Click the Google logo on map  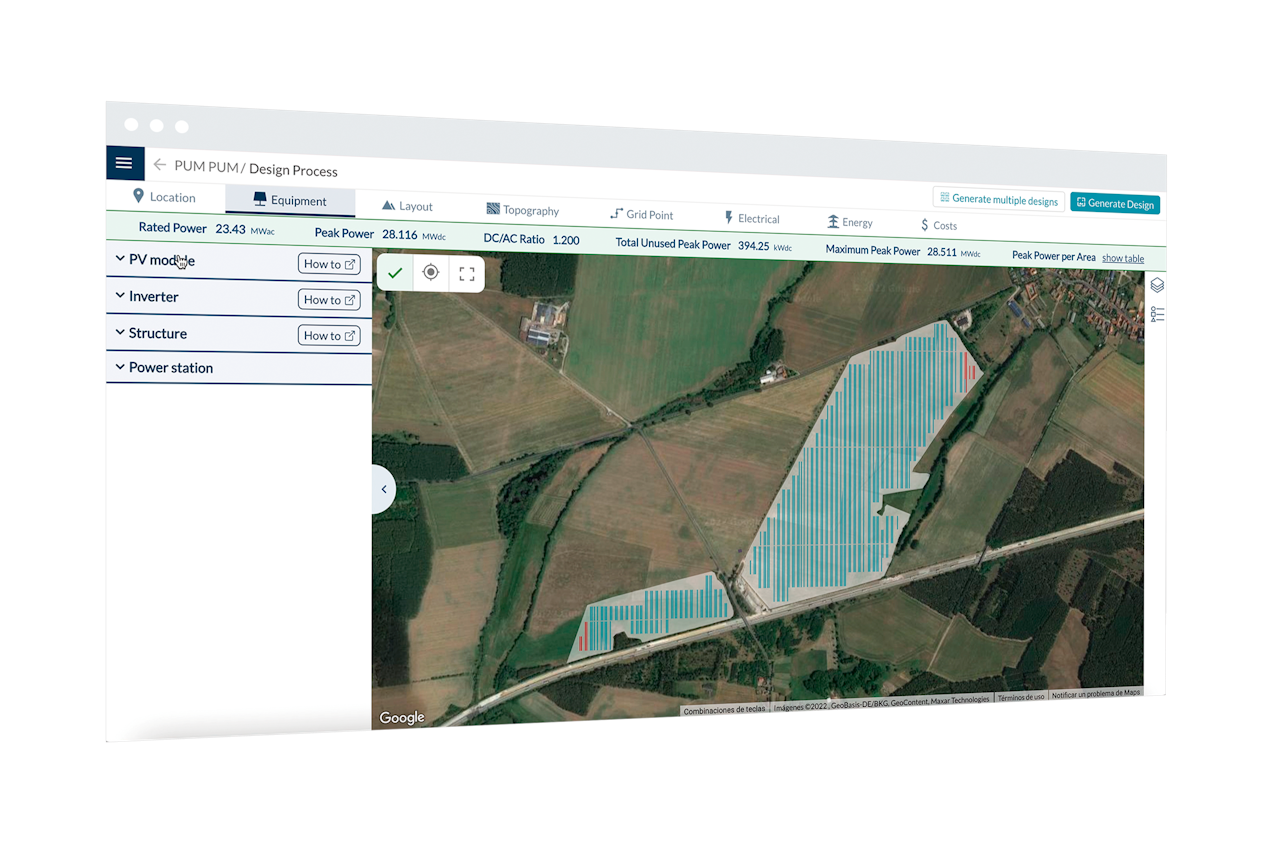(x=402, y=717)
